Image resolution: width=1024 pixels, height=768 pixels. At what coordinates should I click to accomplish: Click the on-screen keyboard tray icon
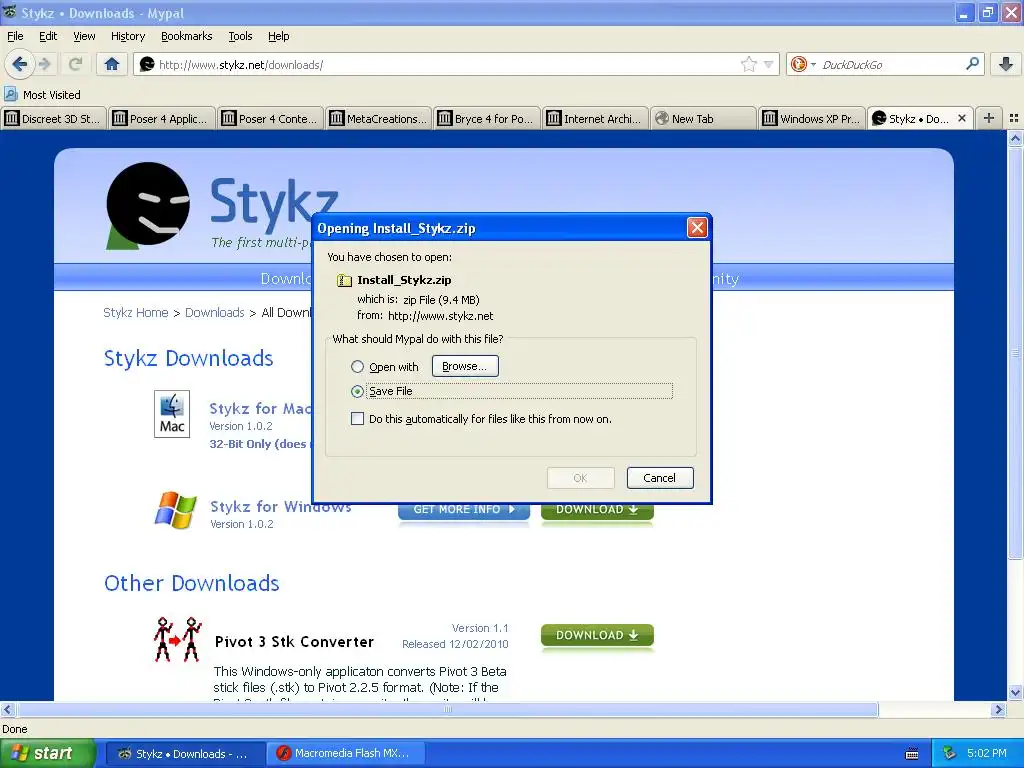[x=912, y=754]
